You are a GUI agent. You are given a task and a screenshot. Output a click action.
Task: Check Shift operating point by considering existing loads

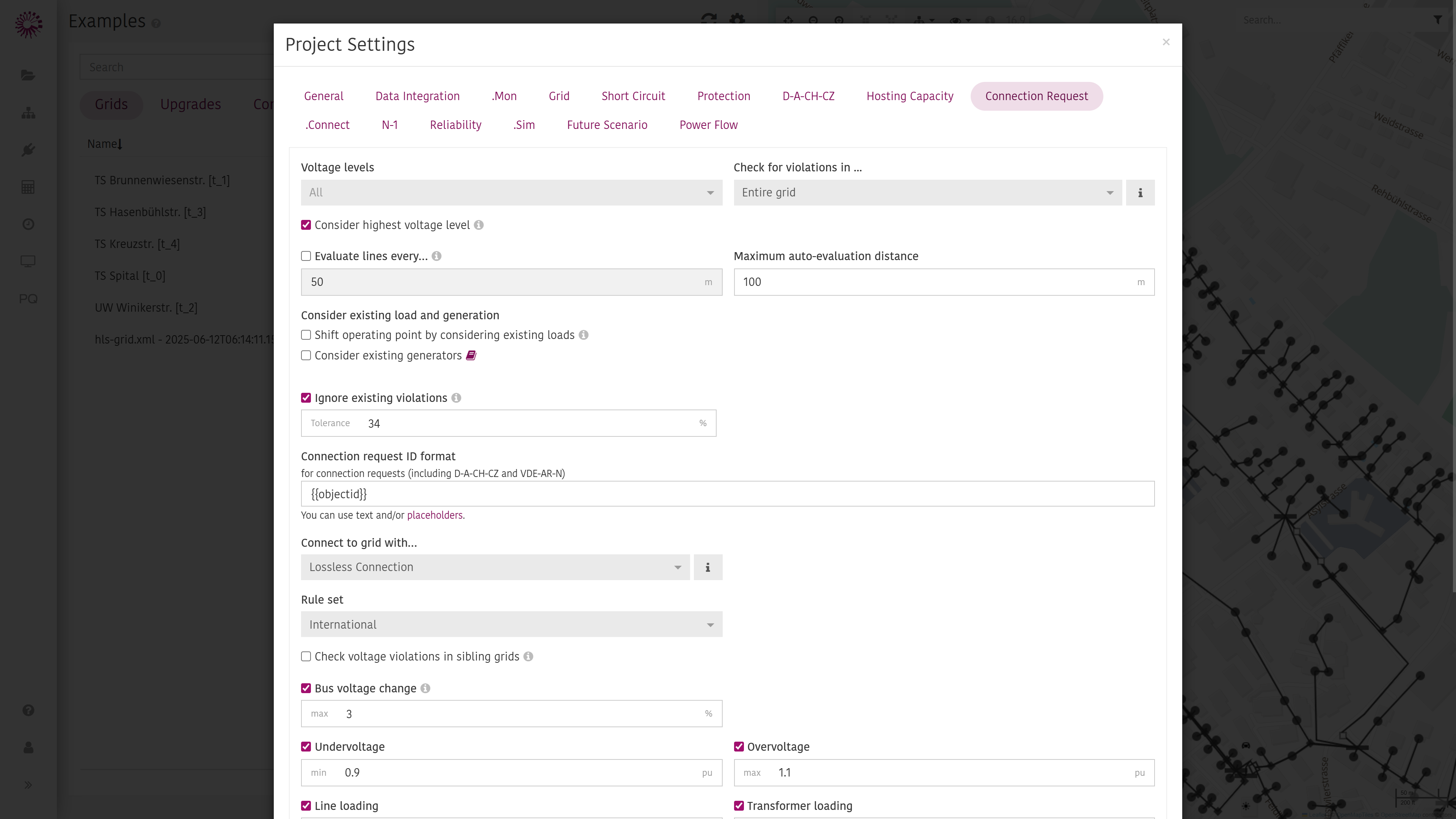click(x=306, y=335)
